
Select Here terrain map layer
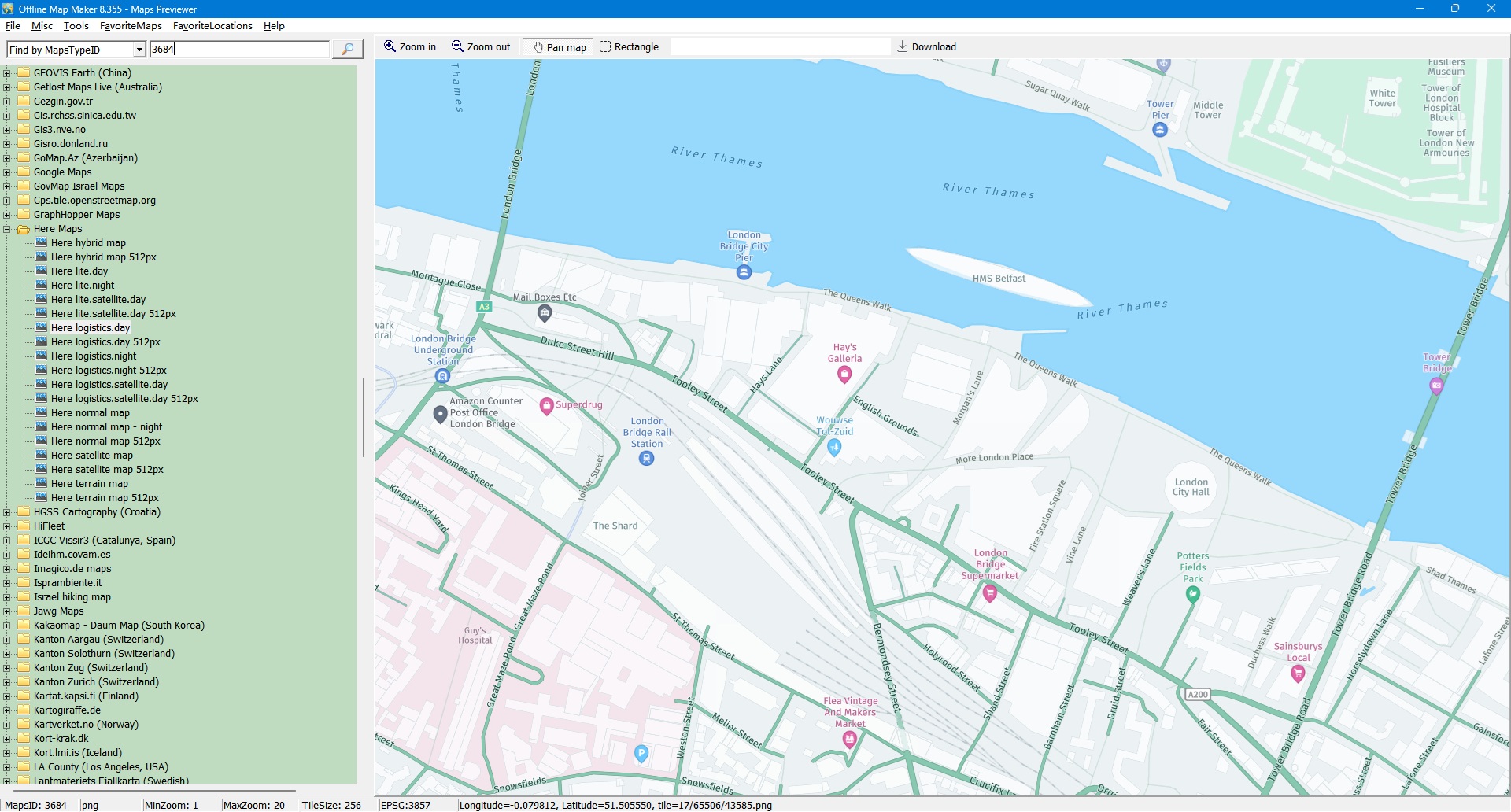[89, 484]
